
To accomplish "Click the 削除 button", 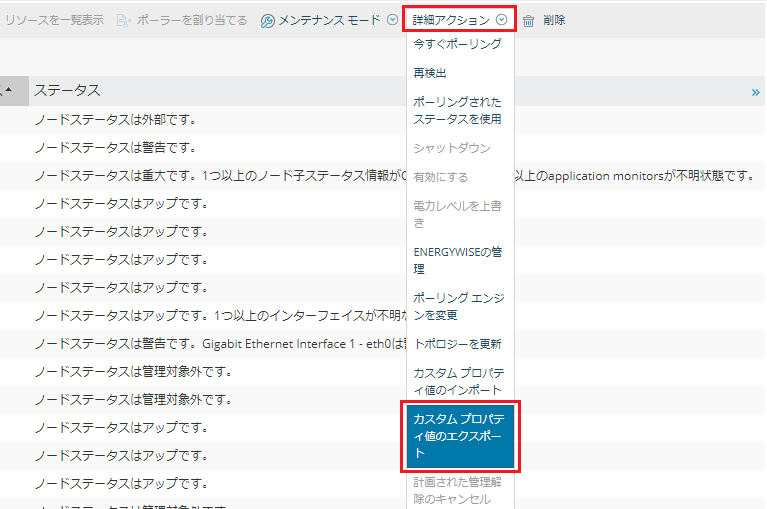I will (x=554, y=20).
